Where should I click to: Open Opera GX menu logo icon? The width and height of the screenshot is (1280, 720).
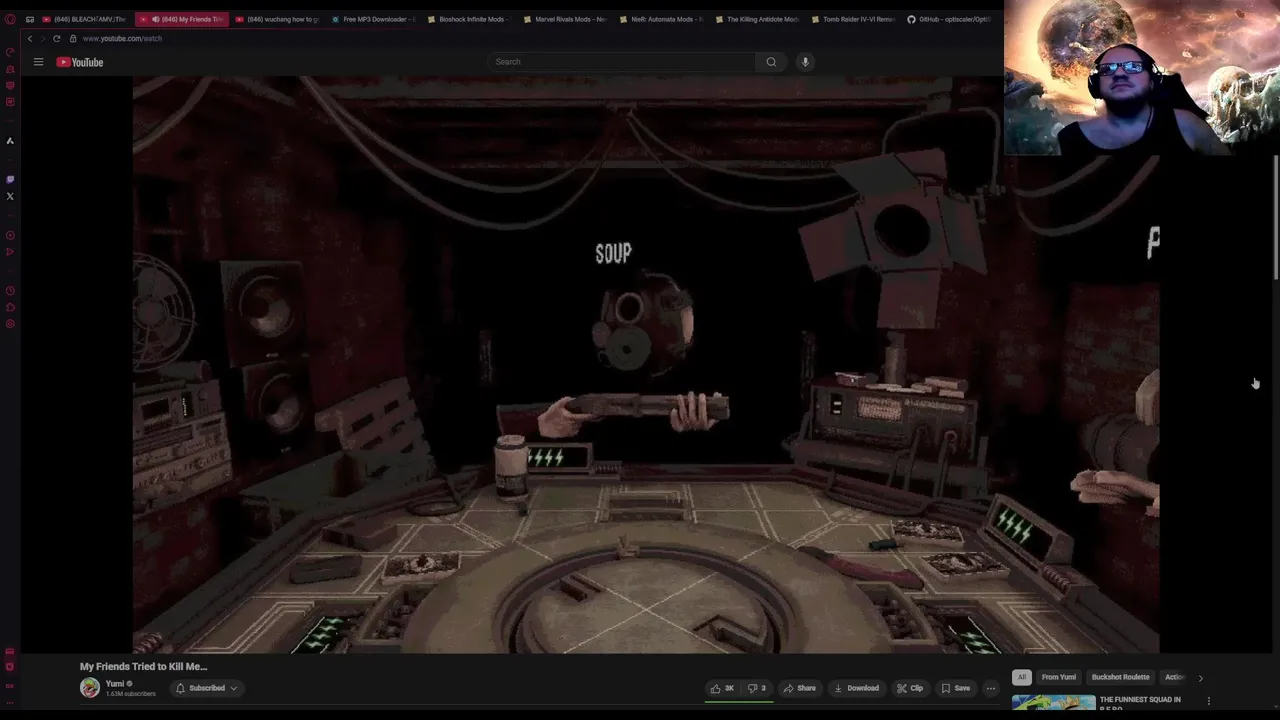coord(10,19)
